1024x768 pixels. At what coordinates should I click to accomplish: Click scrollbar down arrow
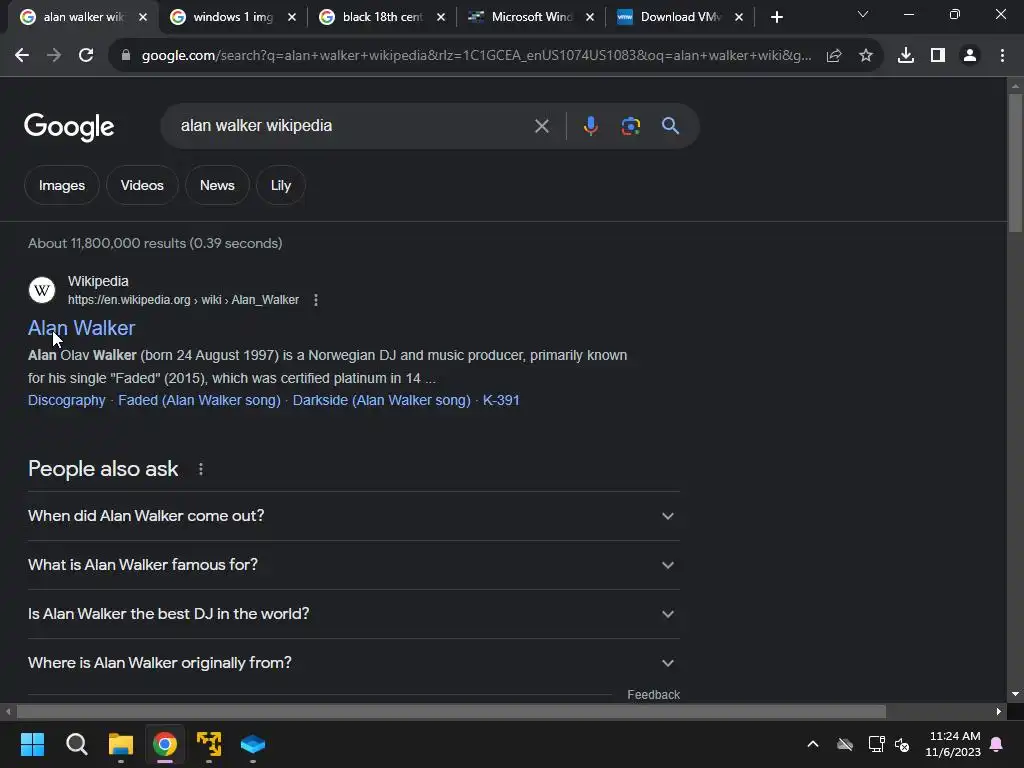pyautogui.click(x=1015, y=694)
